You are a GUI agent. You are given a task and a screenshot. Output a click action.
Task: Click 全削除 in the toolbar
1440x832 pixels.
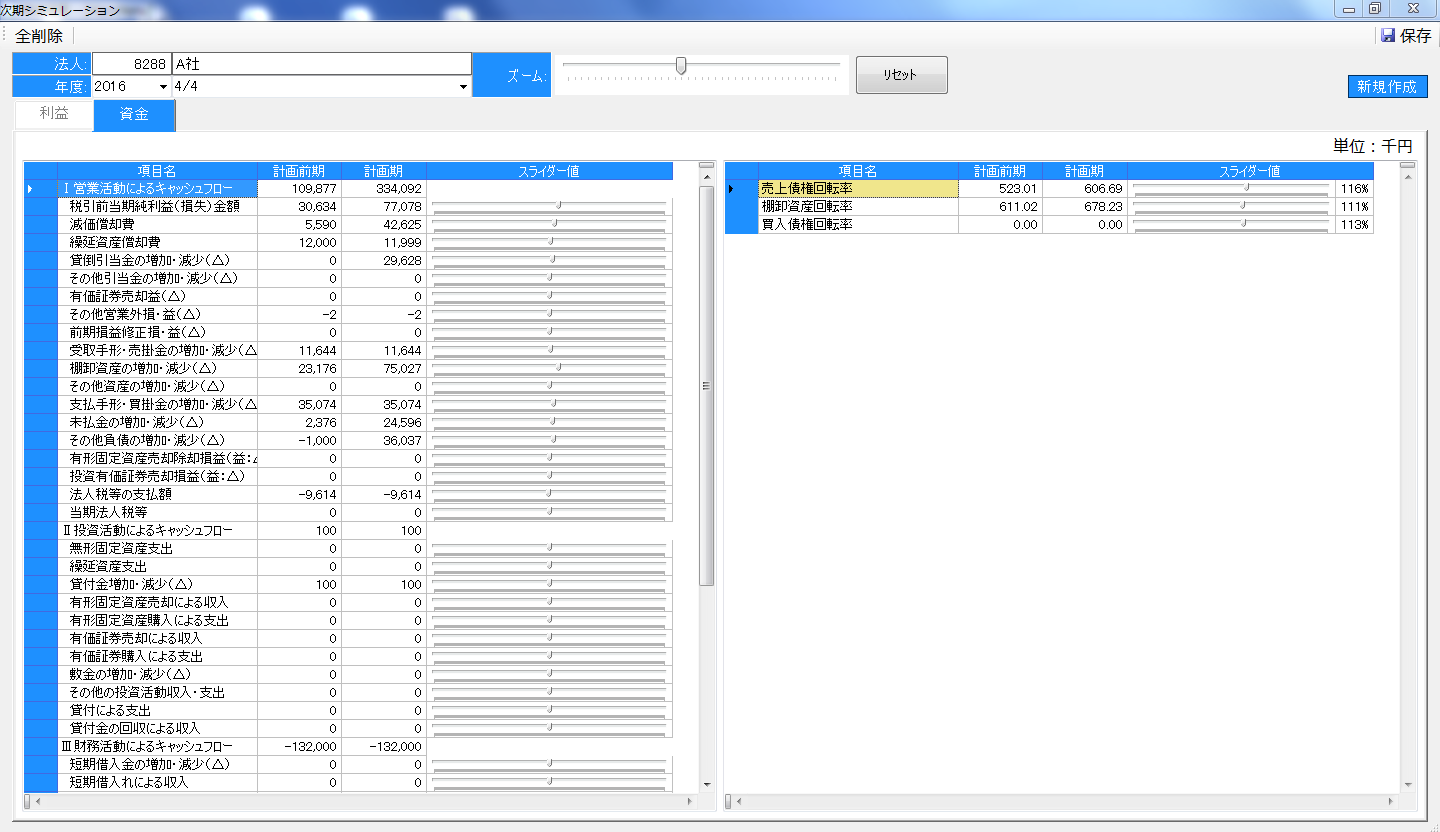coord(39,36)
